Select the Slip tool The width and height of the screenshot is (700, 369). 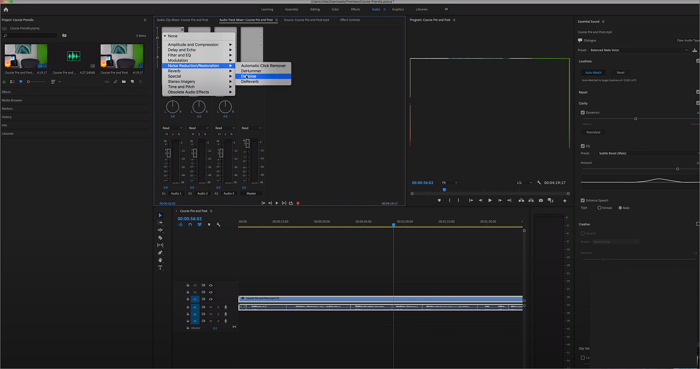[x=160, y=245]
